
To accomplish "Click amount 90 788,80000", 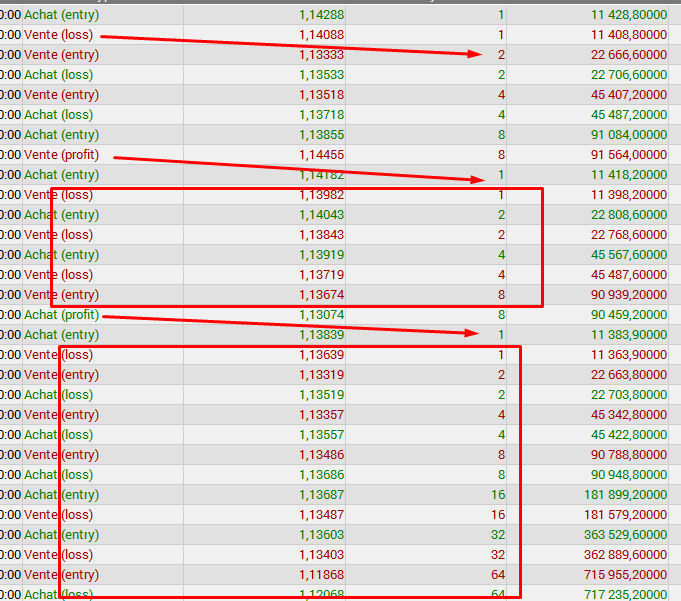I will click(629, 454).
